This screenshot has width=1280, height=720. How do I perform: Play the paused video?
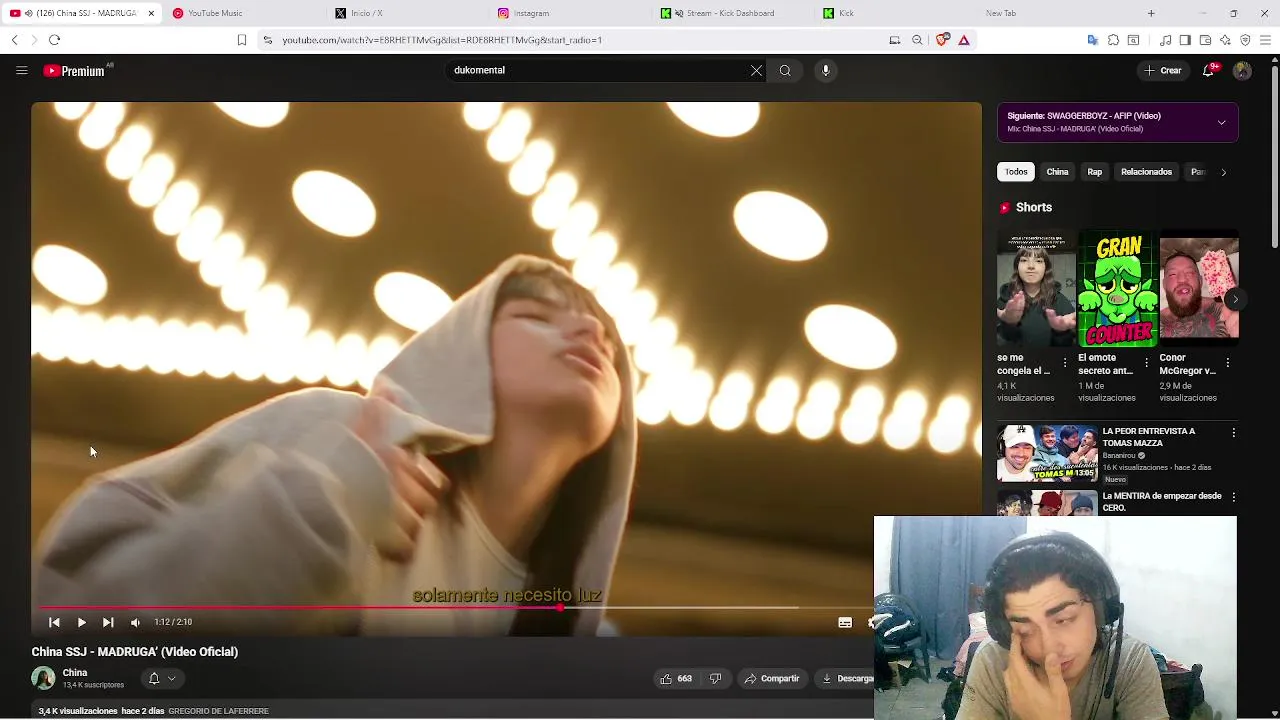(x=81, y=622)
